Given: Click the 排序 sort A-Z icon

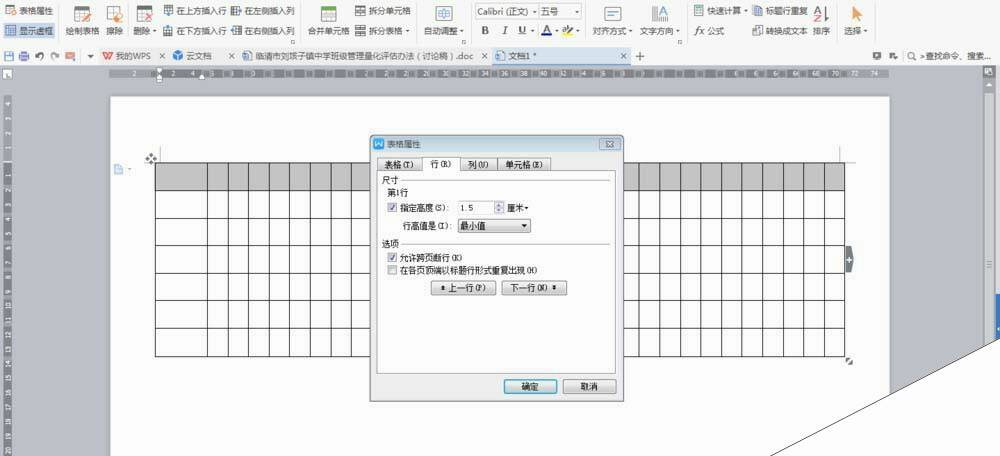Looking at the screenshot, I should pyautogui.click(x=821, y=20).
